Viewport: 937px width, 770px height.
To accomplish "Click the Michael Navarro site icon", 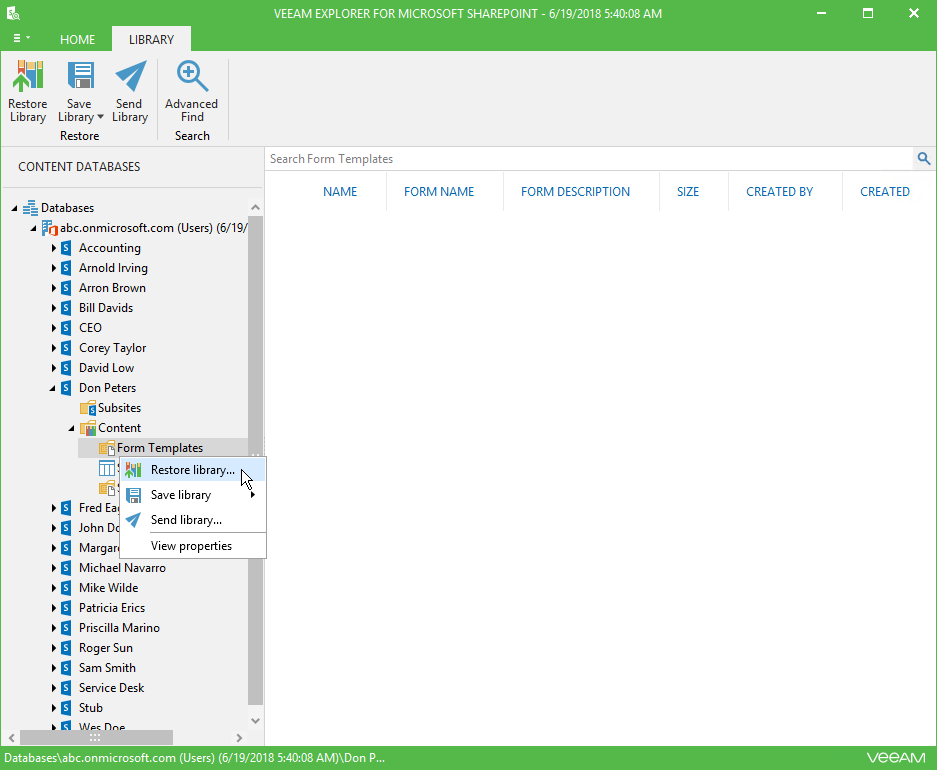I will [66, 568].
